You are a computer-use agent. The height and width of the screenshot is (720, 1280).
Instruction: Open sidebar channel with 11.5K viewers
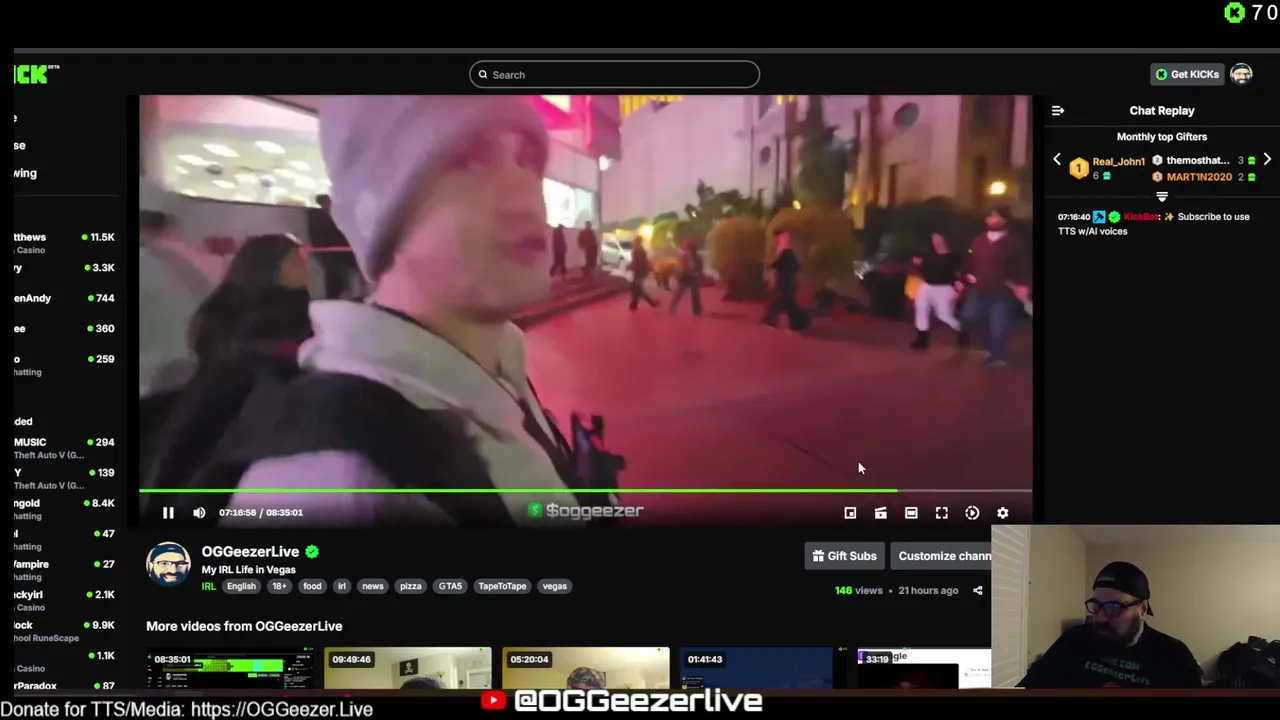tap(65, 242)
